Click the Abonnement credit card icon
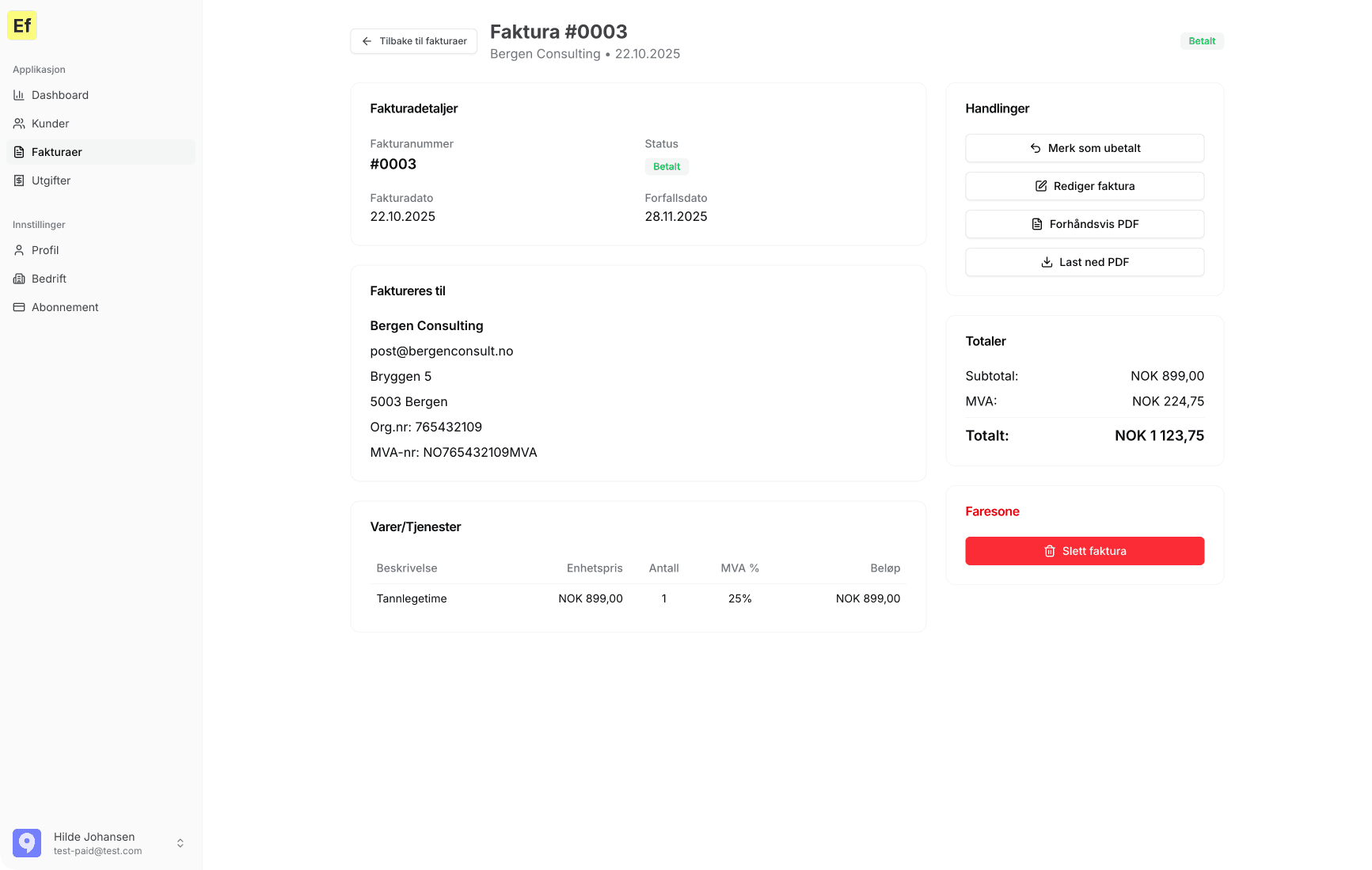This screenshot has width=1372, height=870. coord(19,307)
